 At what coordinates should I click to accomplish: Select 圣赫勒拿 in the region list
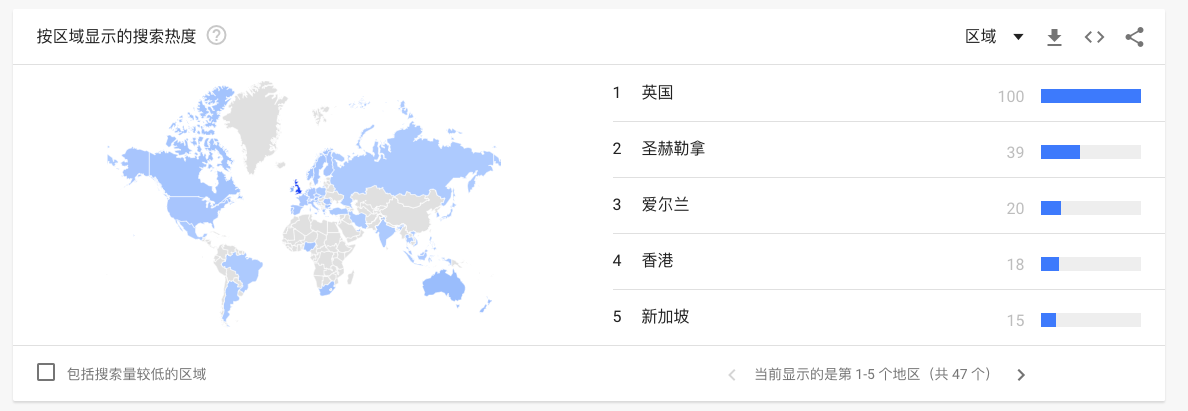point(674,149)
